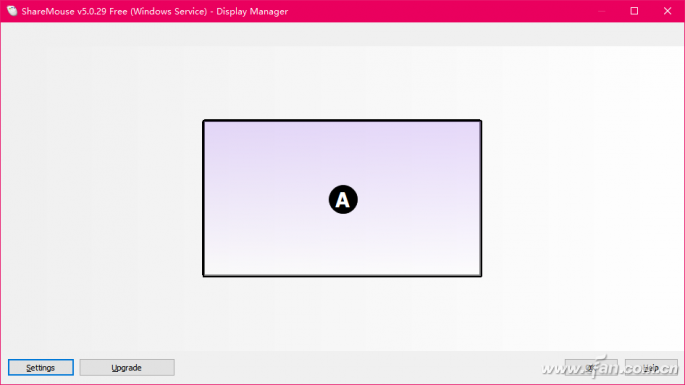Maximize the Display Manager window

click(x=634, y=11)
